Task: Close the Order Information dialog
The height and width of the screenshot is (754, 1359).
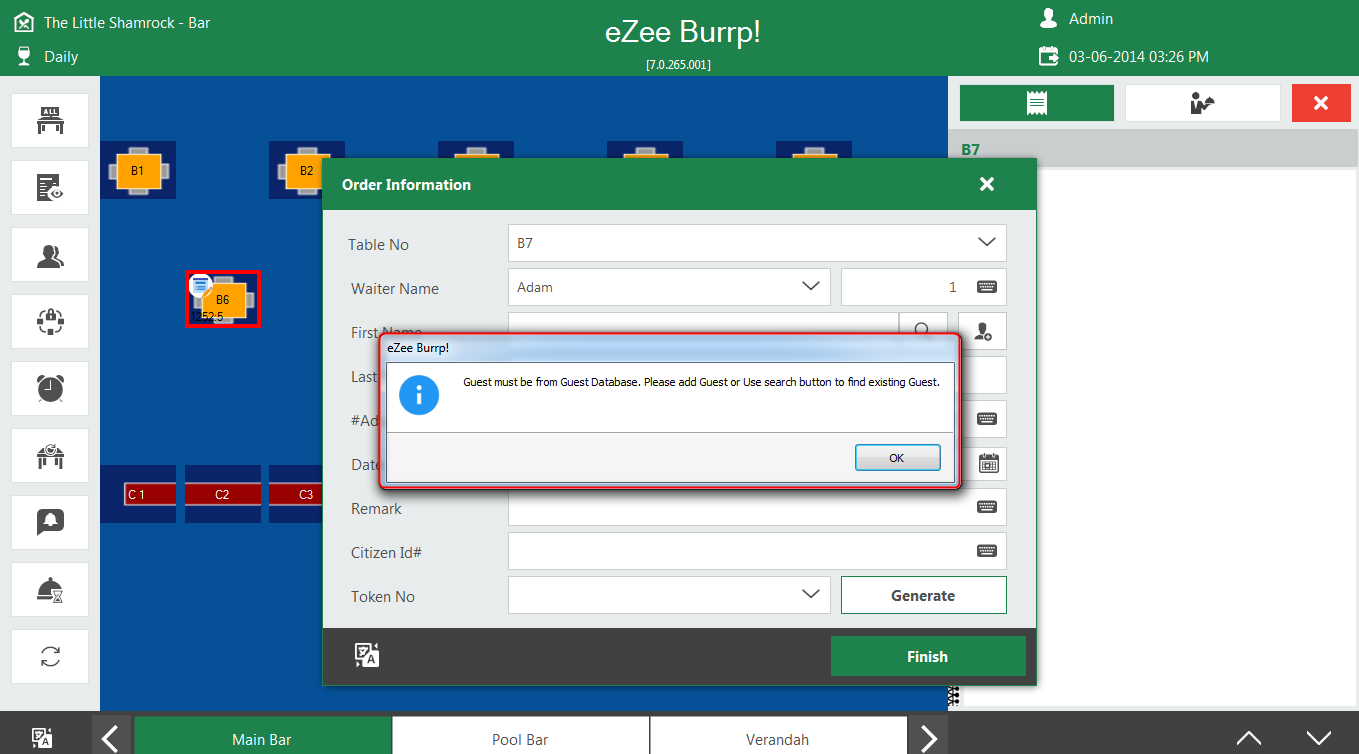Action: 987,184
